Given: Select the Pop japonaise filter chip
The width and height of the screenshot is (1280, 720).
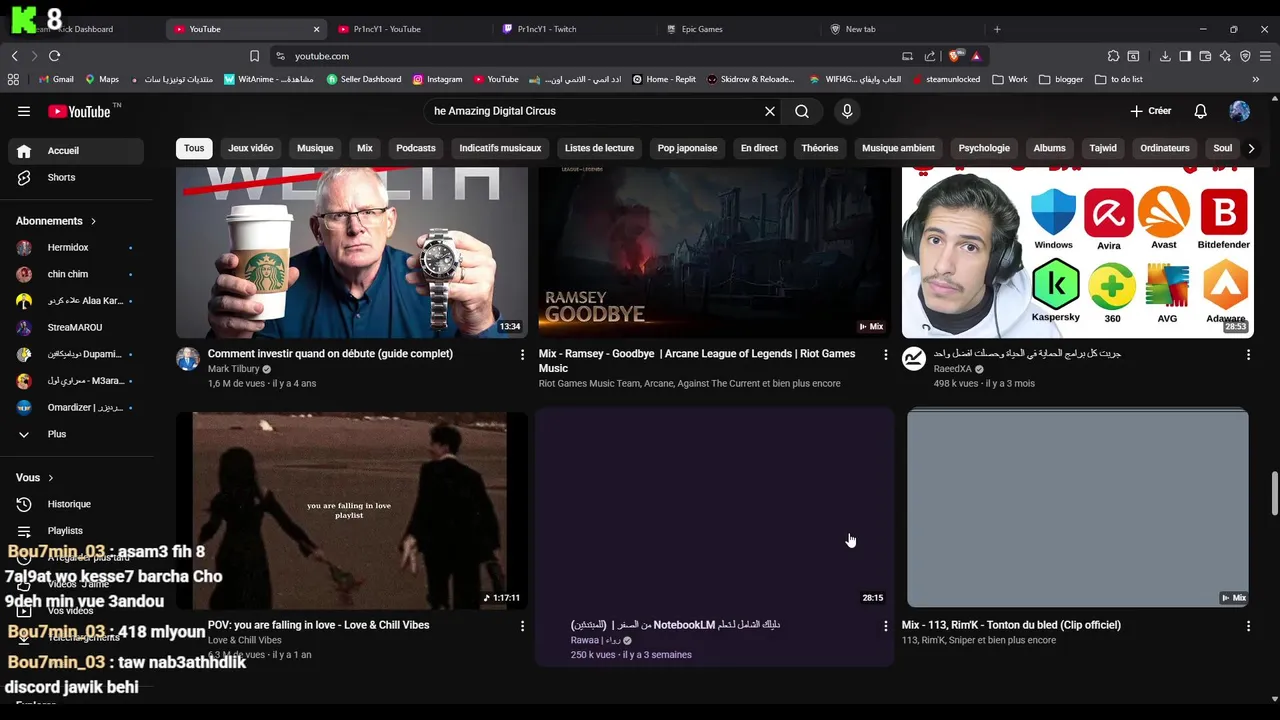Looking at the screenshot, I should (x=687, y=148).
